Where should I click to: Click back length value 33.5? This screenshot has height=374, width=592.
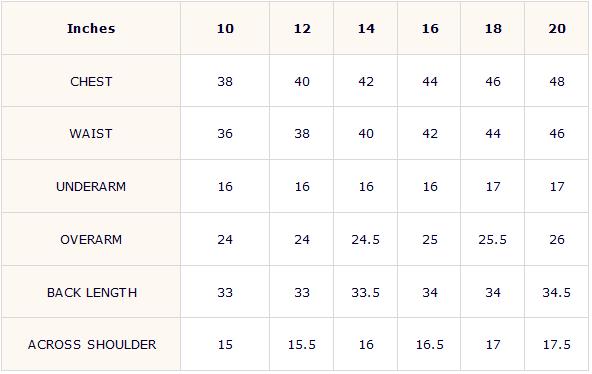365,292
